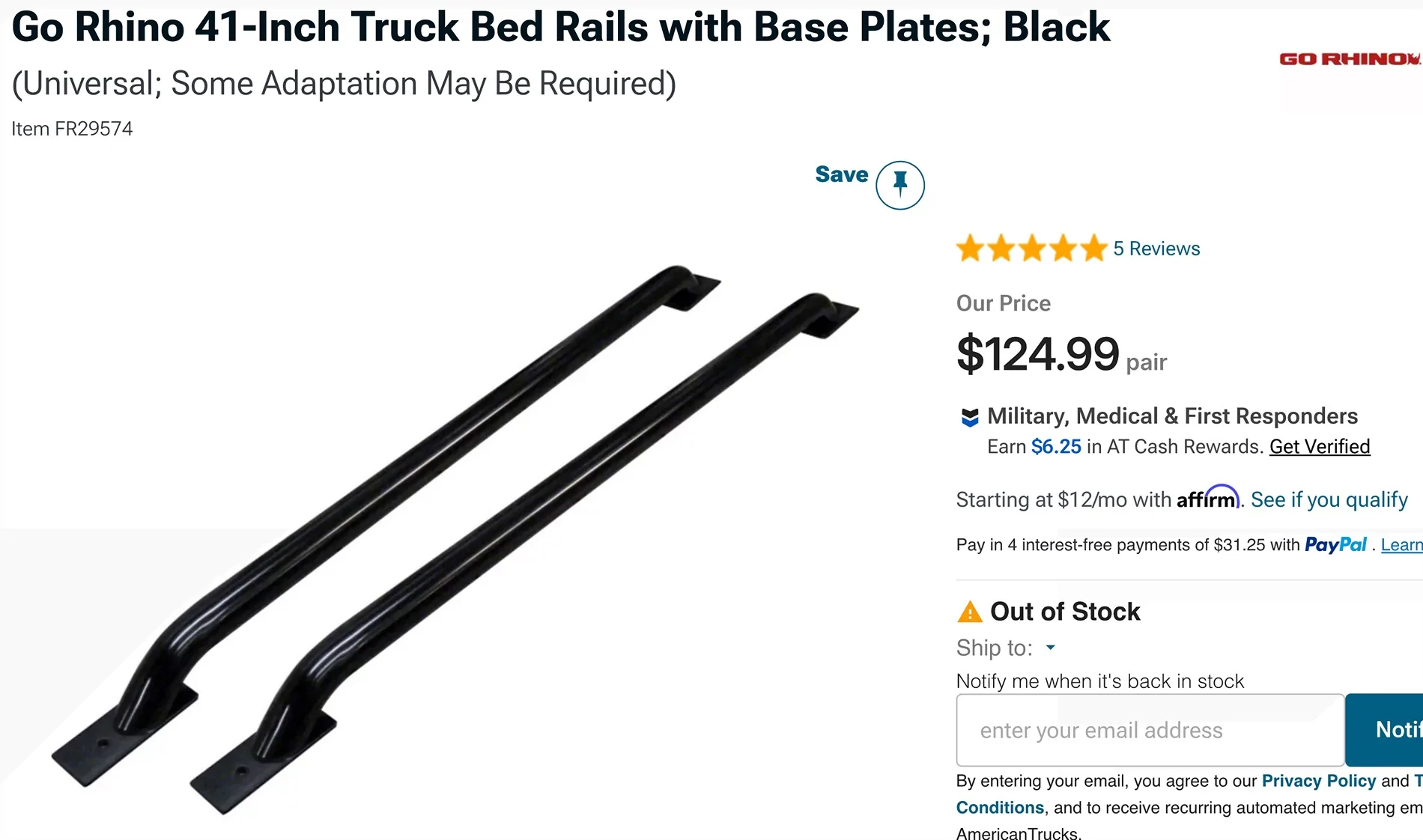Click the Affirm logo
The height and width of the screenshot is (840, 1423).
click(x=1207, y=499)
